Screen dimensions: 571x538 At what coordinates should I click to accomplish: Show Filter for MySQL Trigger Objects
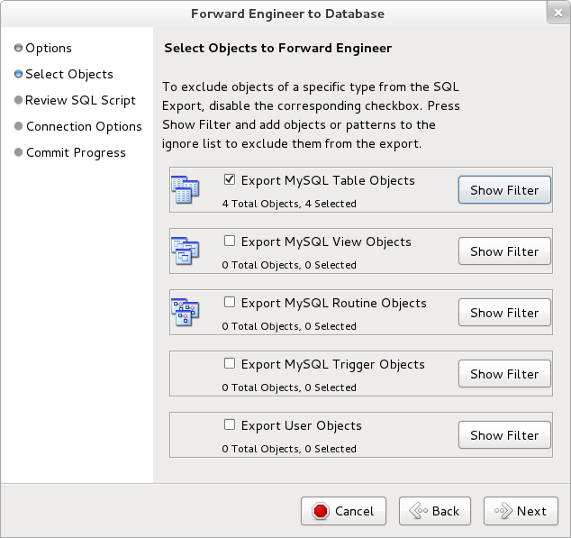tap(504, 374)
